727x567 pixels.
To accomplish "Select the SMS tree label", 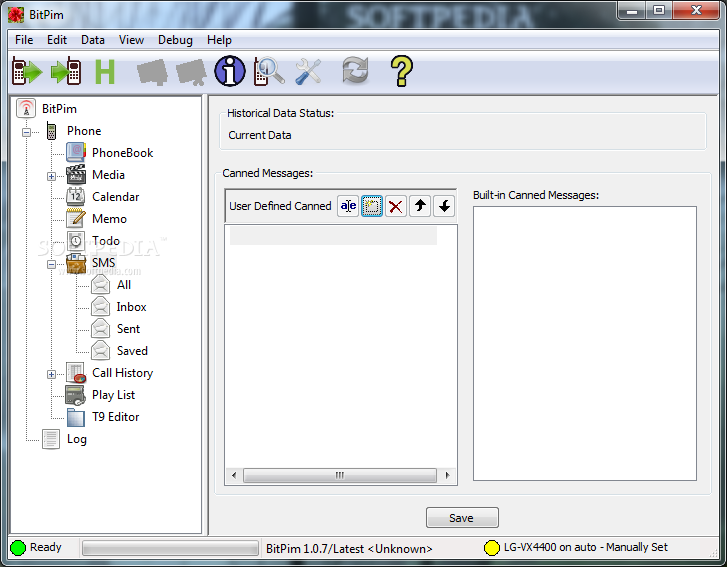I will [x=103, y=262].
